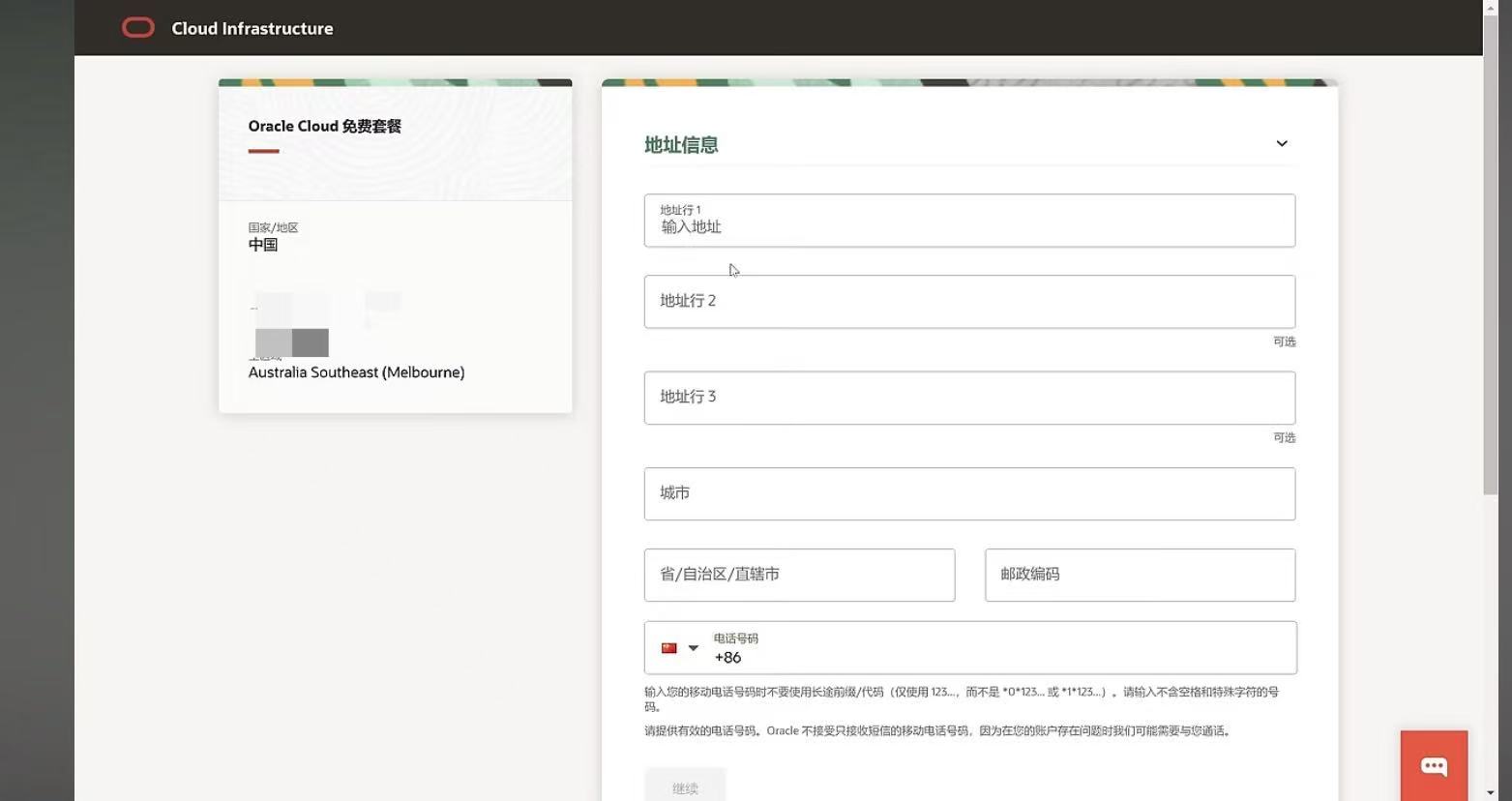Click the 可选 label under 地址行 2

(1284, 341)
